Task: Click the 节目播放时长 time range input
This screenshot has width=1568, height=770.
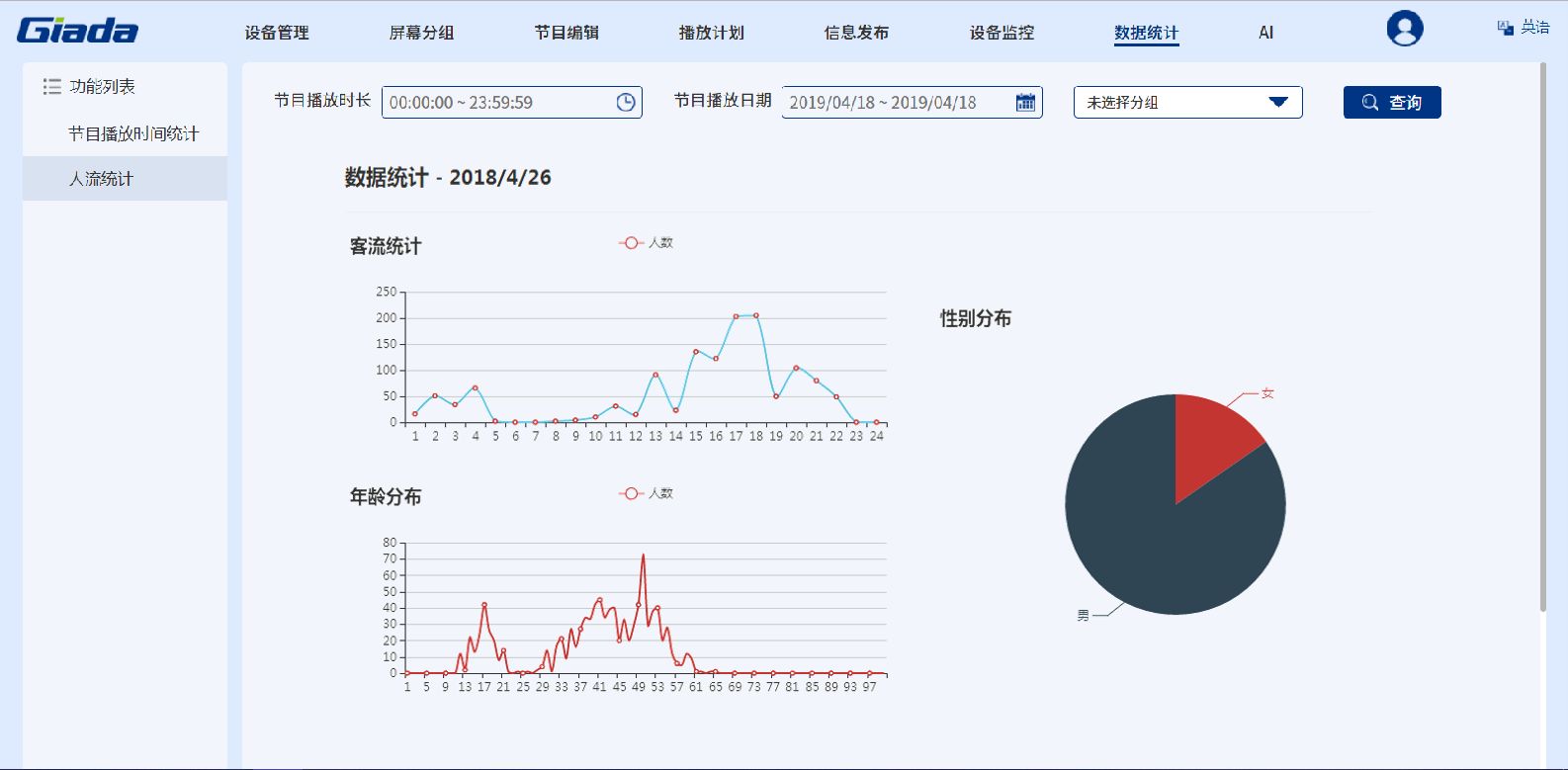Action: (x=512, y=103)
